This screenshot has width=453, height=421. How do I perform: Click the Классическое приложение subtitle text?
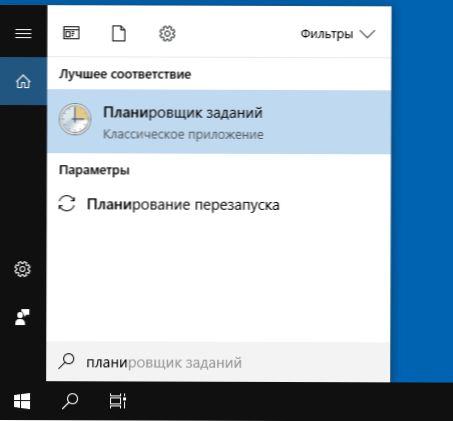[183, 135]
